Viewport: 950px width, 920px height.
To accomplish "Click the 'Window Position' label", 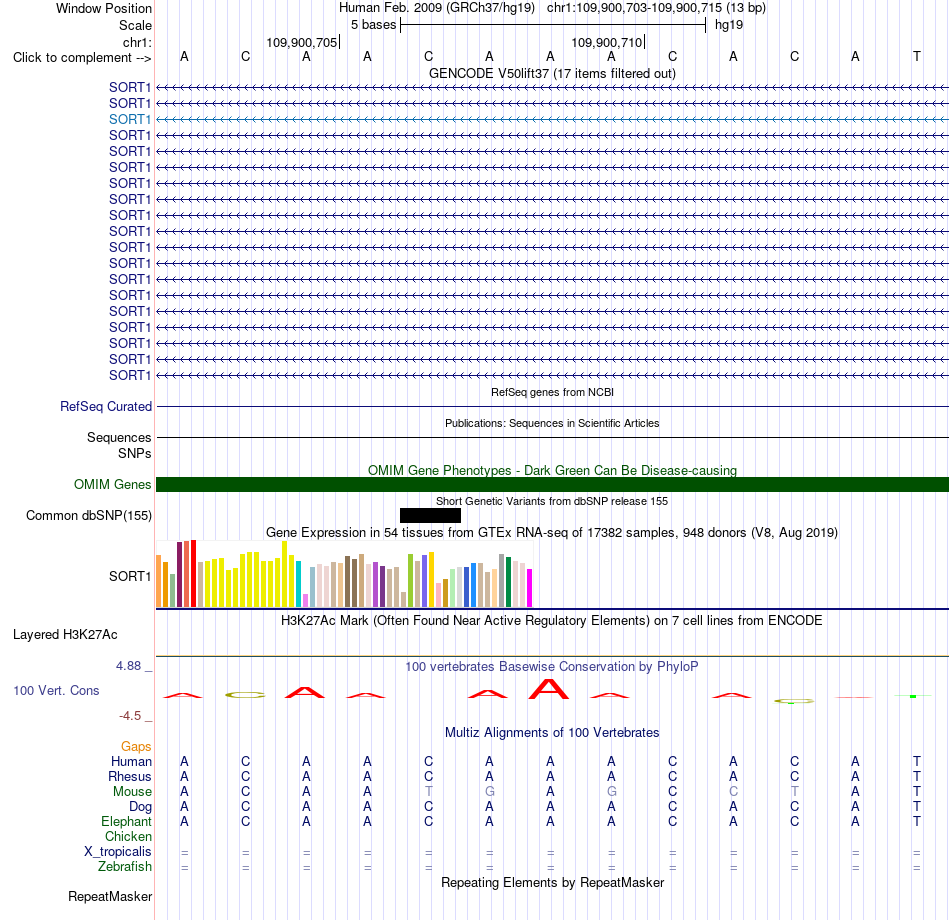I will (x=104, y=8).
